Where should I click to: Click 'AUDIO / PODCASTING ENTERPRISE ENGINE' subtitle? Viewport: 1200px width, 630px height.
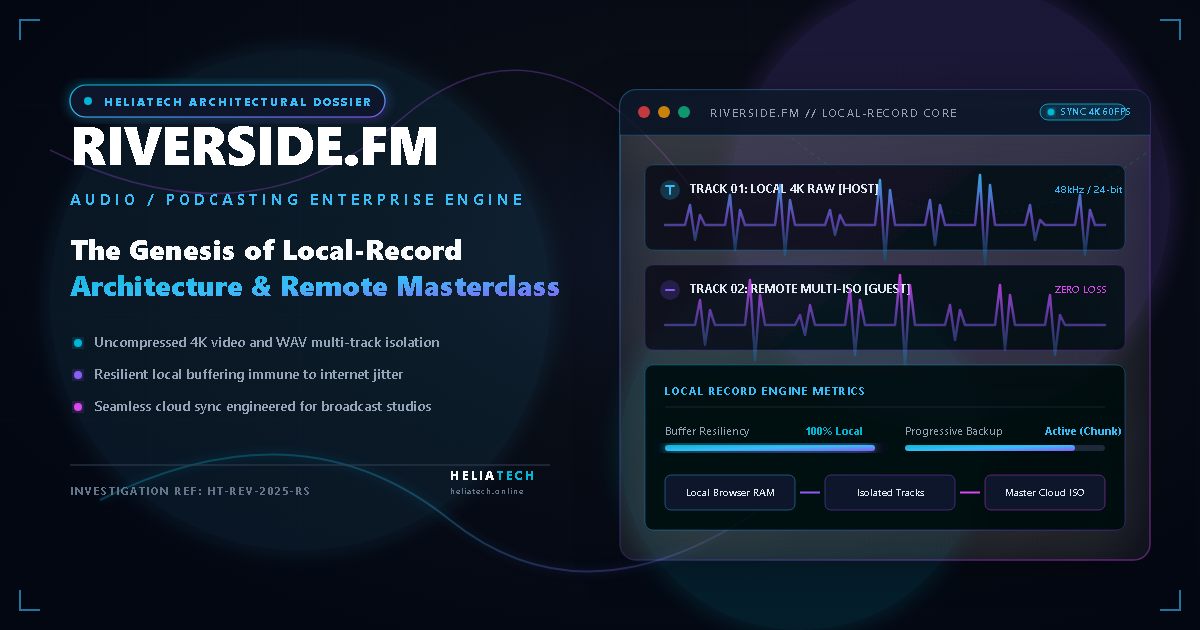(297, 199)
